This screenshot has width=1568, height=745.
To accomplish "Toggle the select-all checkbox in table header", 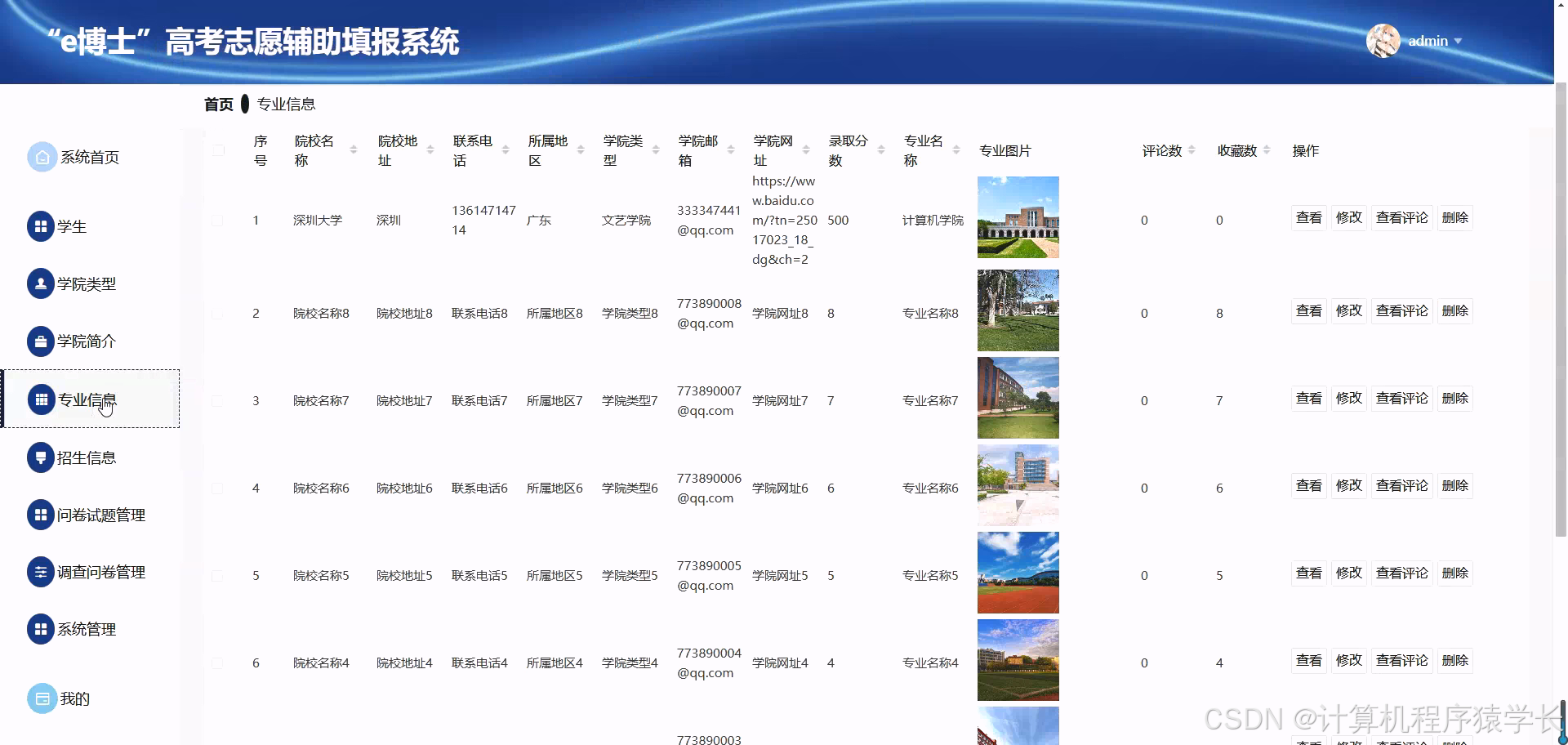I will [218, 150].
